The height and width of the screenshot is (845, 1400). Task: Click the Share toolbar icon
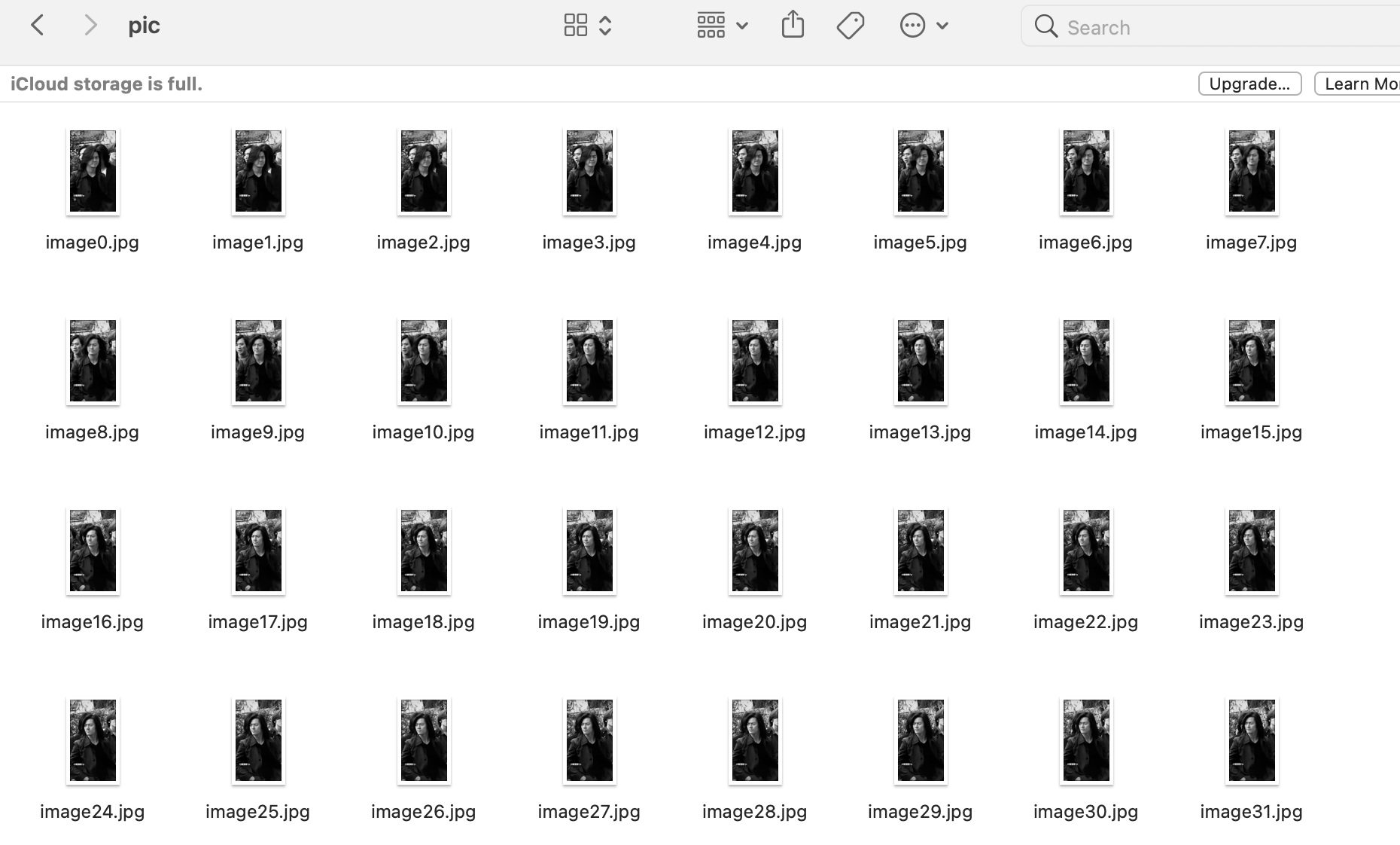pyautogui.click(x=793, y=25)
